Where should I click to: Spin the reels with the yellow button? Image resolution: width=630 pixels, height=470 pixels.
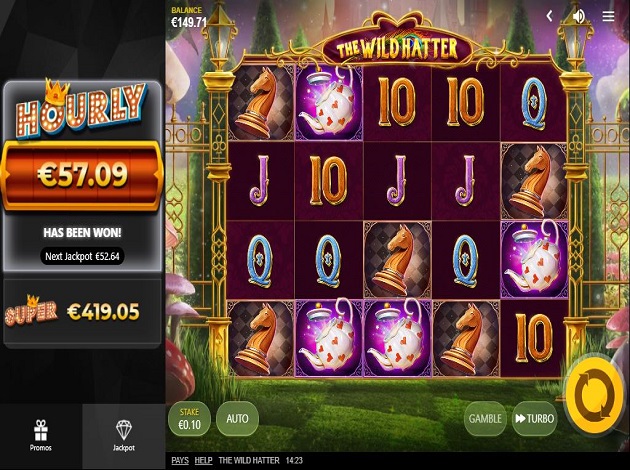pyautogui.click(x=595, y=397)
